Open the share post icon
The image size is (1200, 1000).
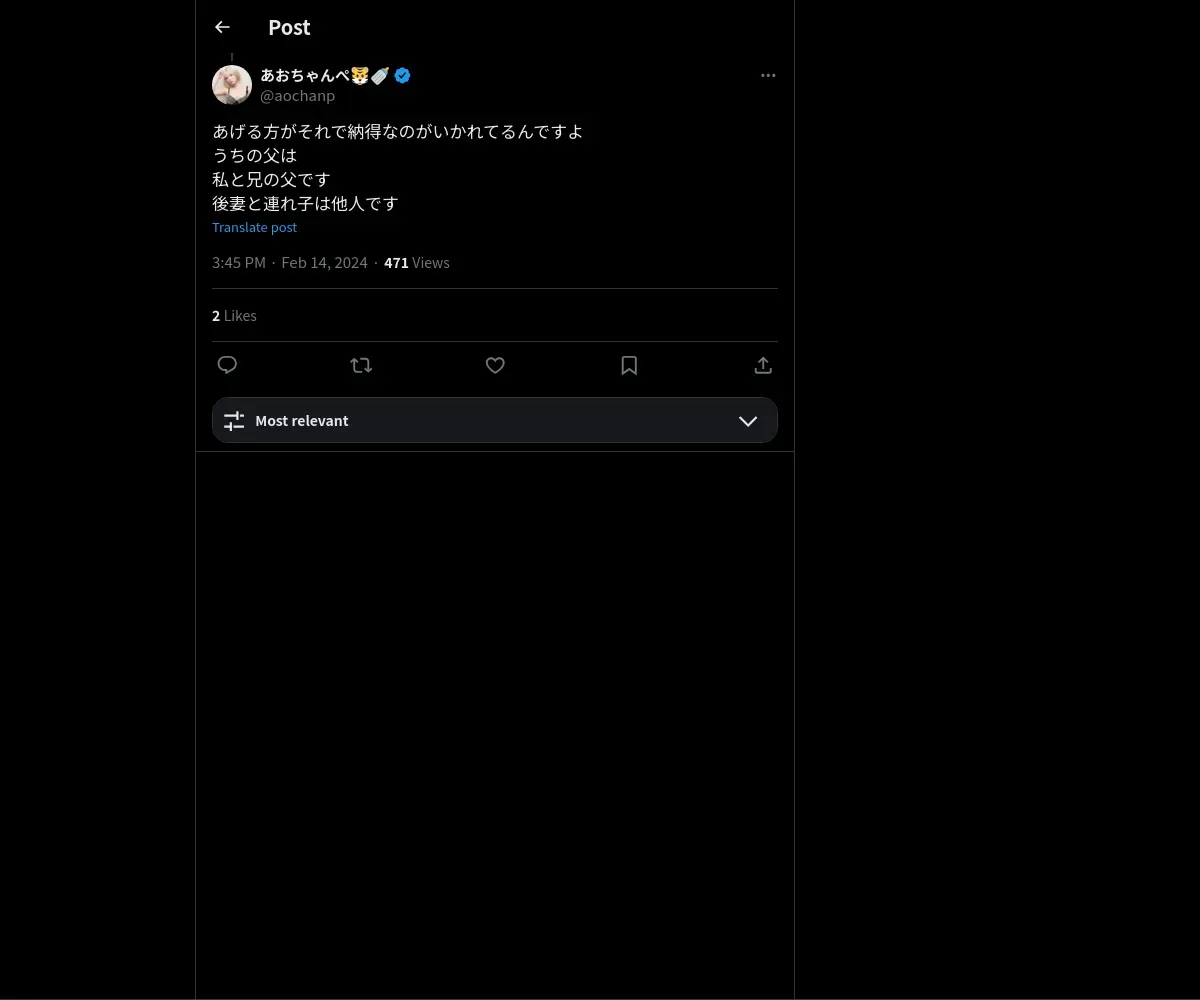[763, 365]
